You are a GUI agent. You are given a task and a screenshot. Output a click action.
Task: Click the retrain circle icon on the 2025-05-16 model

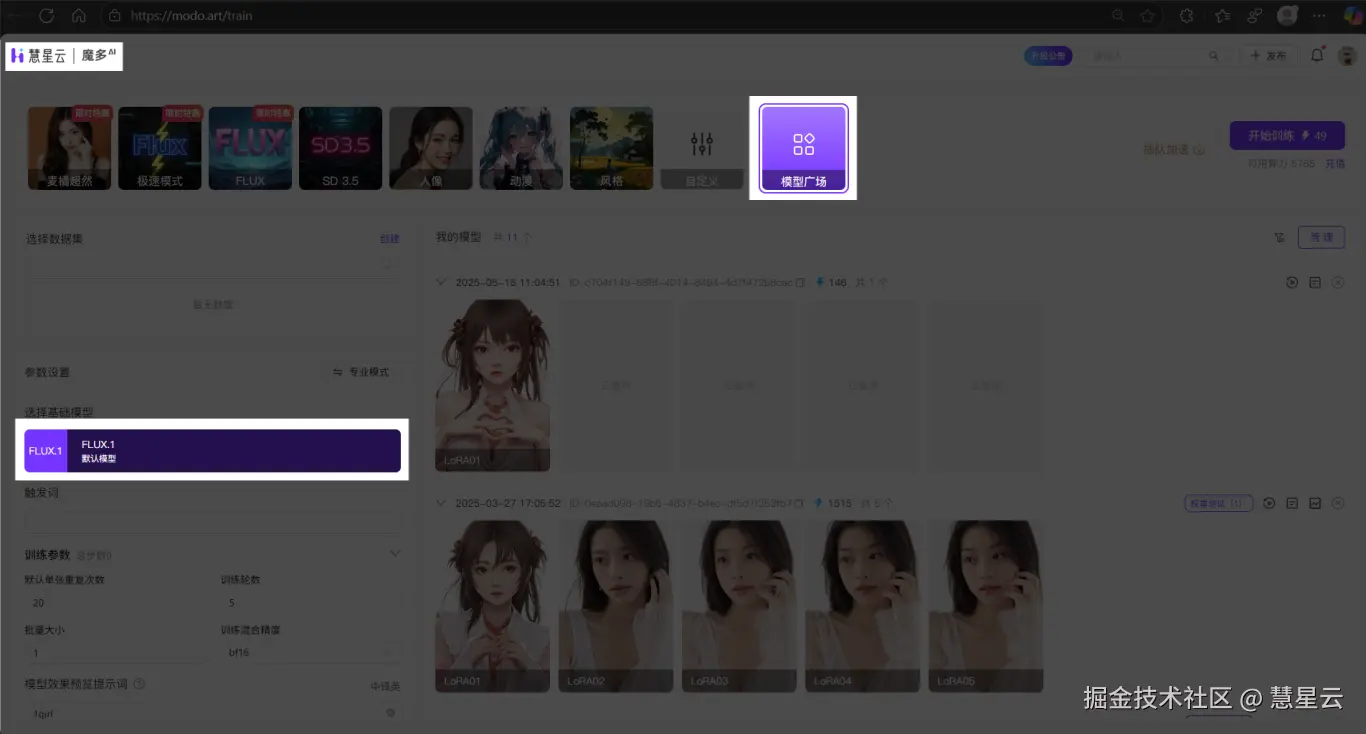pos(1292,282)
